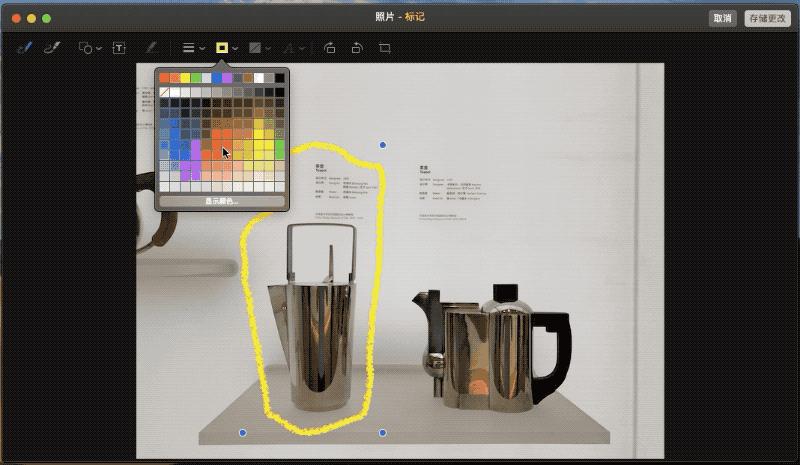
Task: Click the Fill Color icon
Action: 255,48
